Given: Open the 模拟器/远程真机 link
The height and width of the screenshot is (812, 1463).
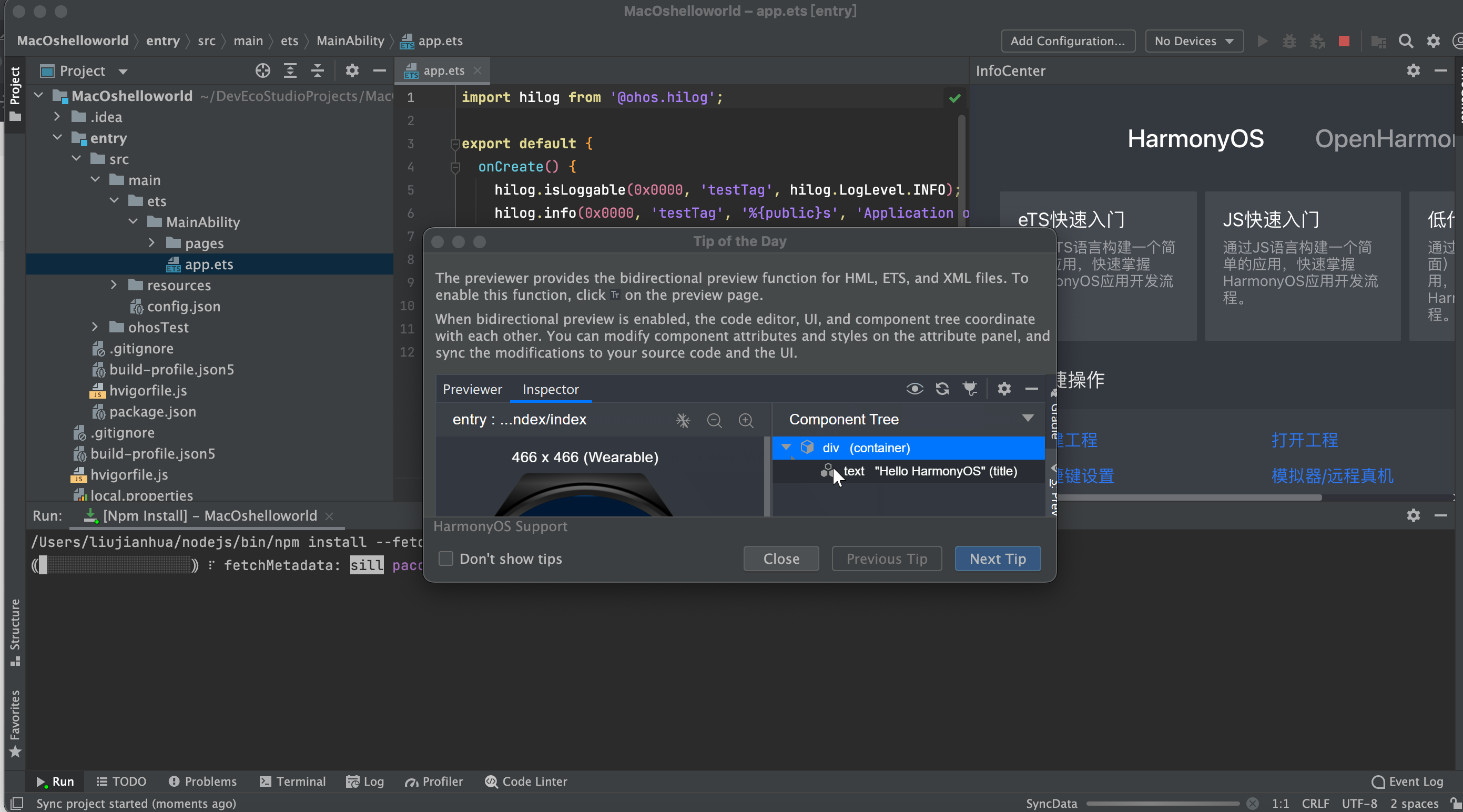Looking at the screenshot, I should [1333, 476].
